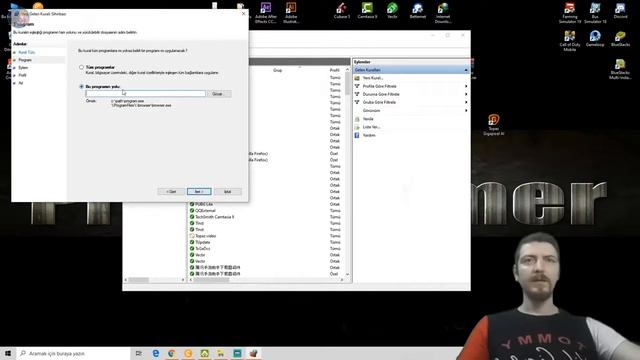Collapse the 'Gelen Kuralları' actions section

[x=466, y=70]
